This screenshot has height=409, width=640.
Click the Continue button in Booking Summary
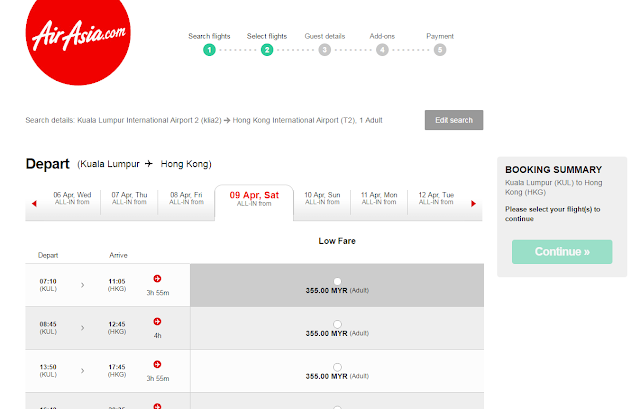(562, 252)
